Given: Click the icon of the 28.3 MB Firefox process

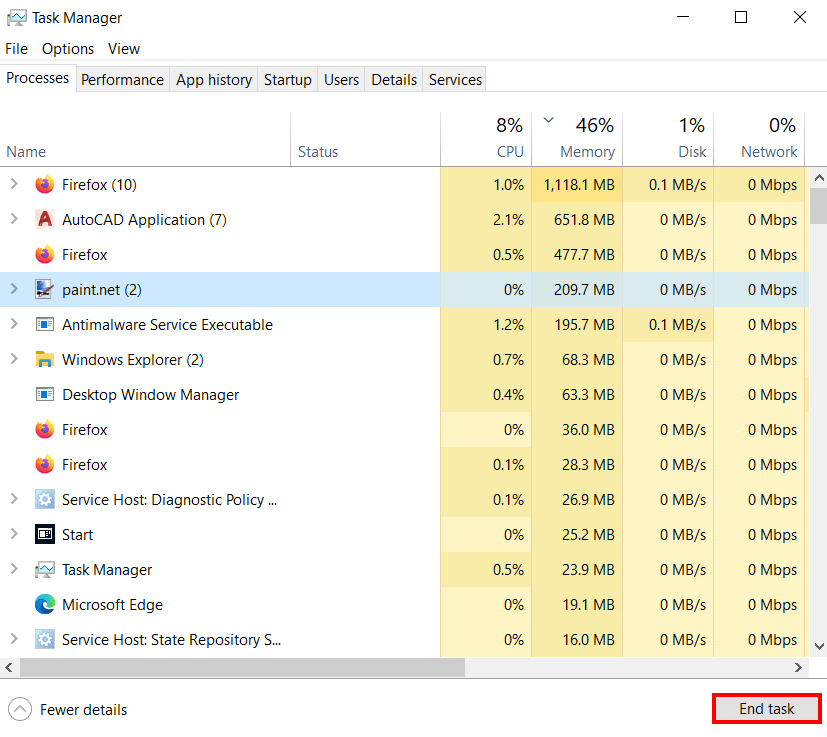Looking at the screenshot, I should click(x=45, y=465).
